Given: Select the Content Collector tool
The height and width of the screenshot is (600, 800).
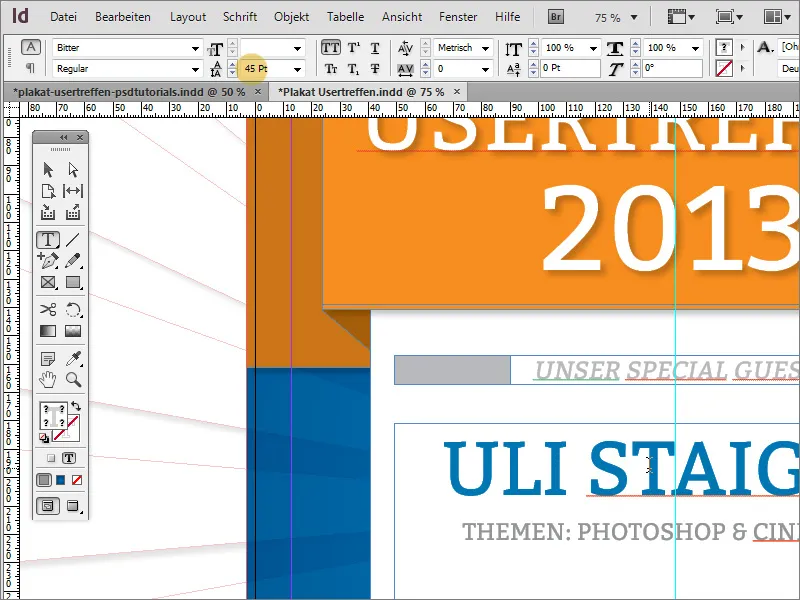Looking at the screenshot, I should click(48, 212).
